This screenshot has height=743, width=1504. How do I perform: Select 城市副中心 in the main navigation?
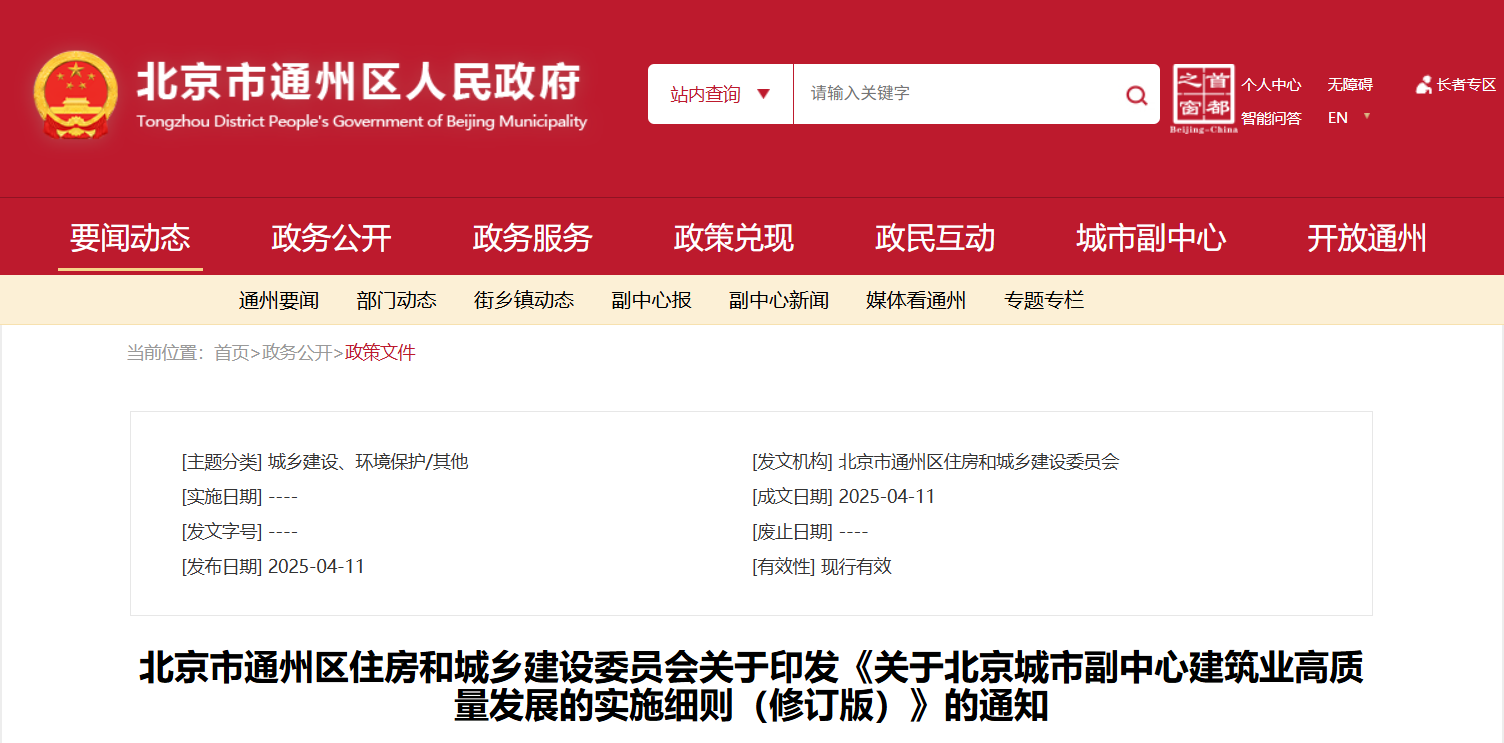[x=1151, y=239]
